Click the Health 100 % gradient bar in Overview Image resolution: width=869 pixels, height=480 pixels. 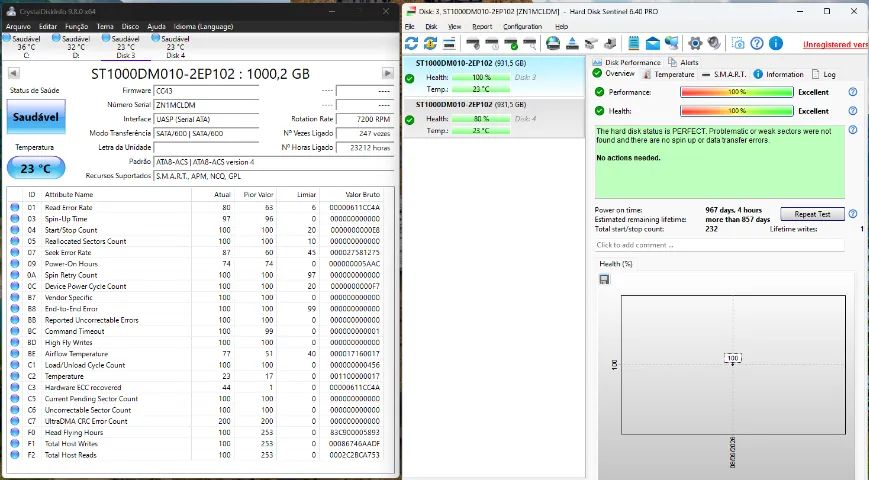click(x=737, y=111)
